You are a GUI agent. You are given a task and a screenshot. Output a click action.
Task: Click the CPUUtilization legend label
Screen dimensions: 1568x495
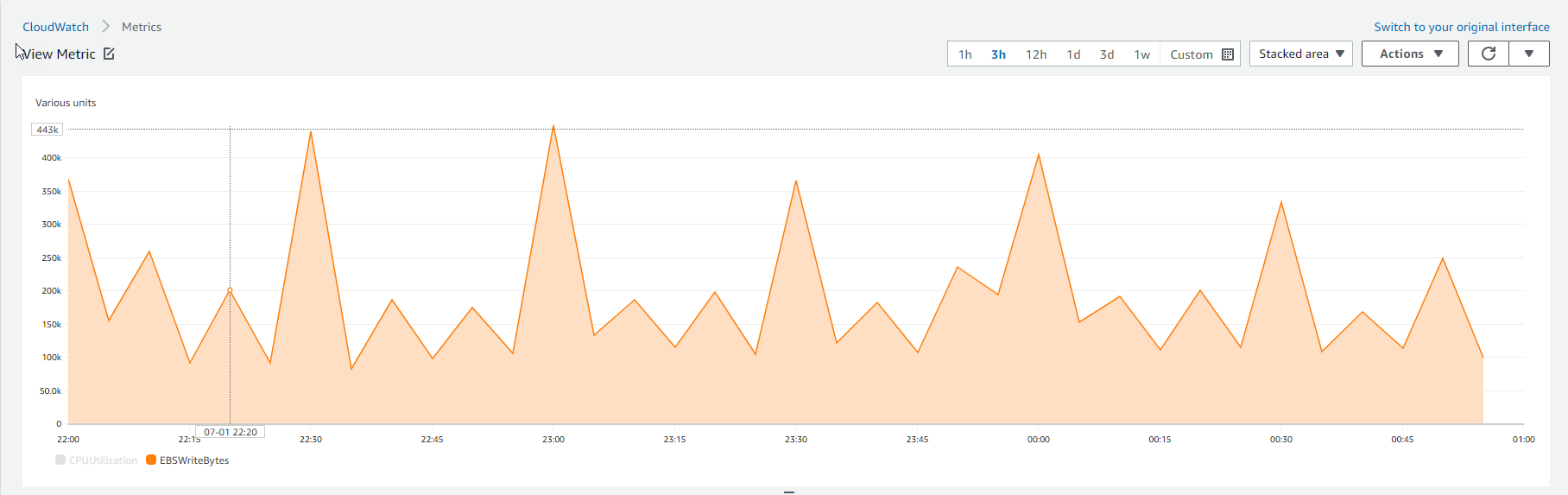tap(103, 460)
